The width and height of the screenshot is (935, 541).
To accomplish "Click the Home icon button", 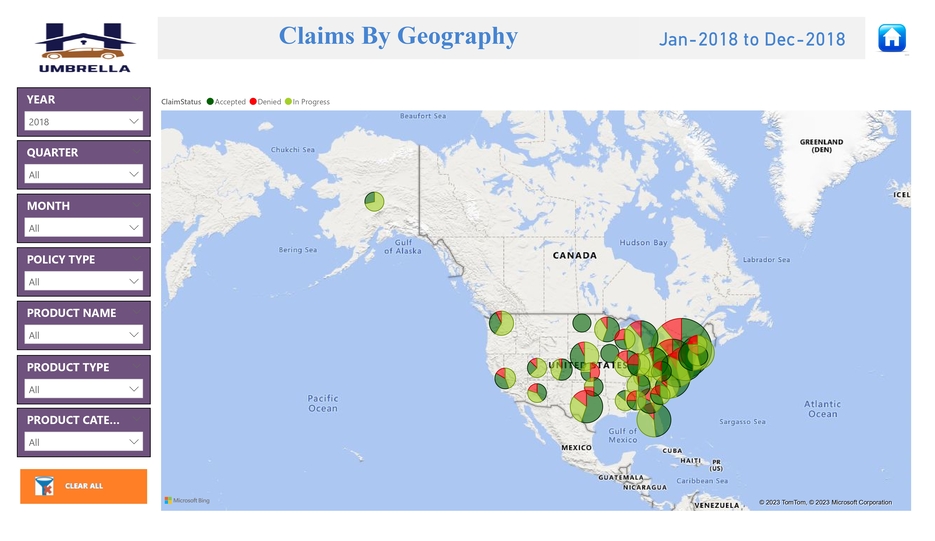I will 891,38.
